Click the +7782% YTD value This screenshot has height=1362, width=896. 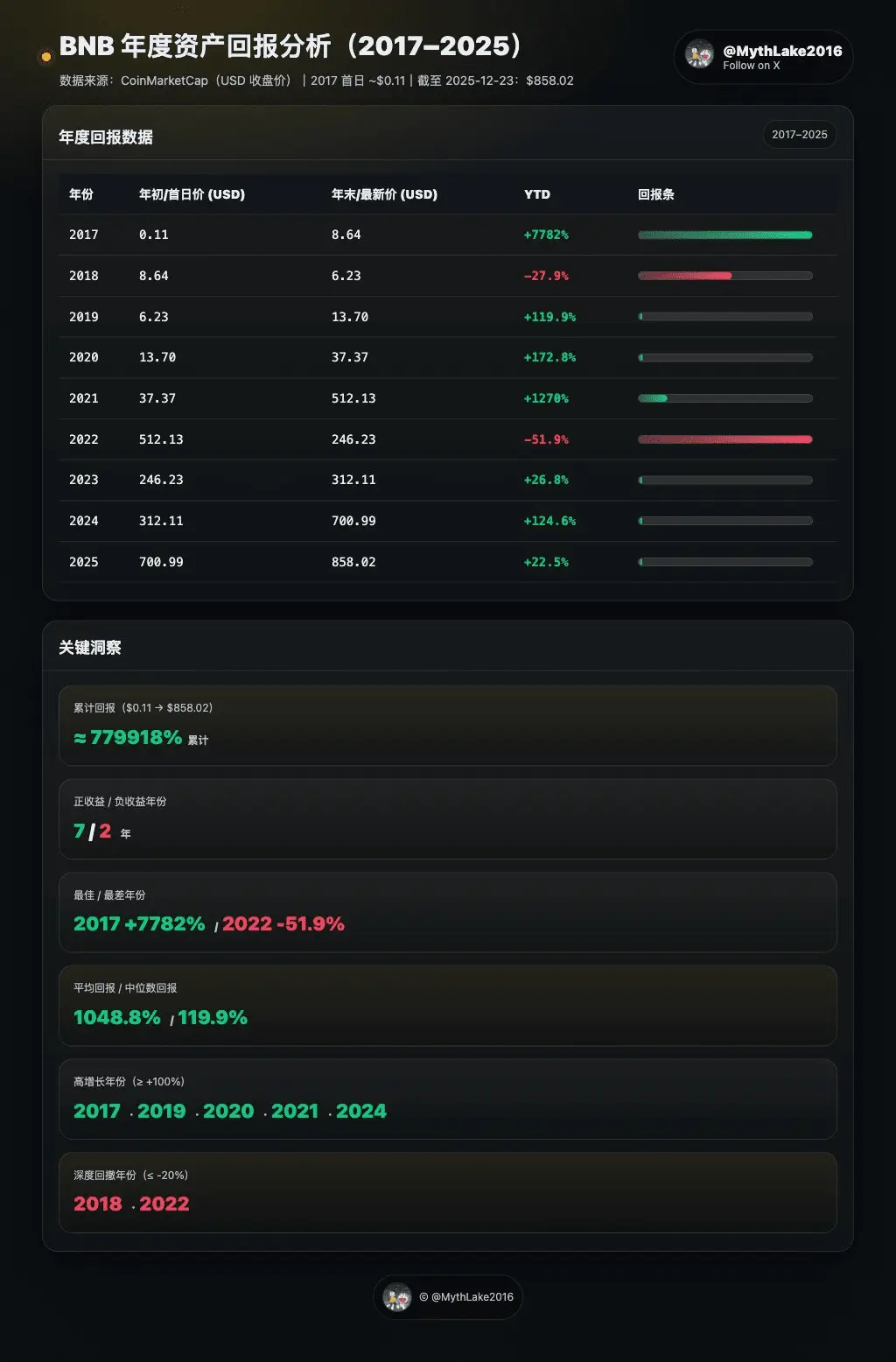546,235
